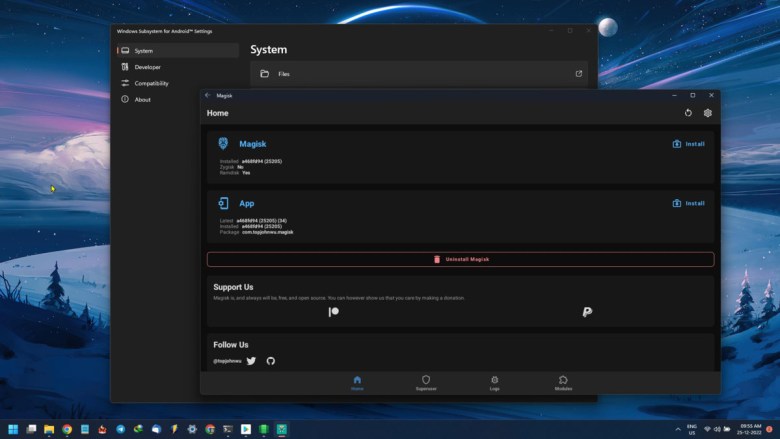Click the Ramdisk Yes status line
This screenshot has height=439, width=780.
[x=235, y=173]
